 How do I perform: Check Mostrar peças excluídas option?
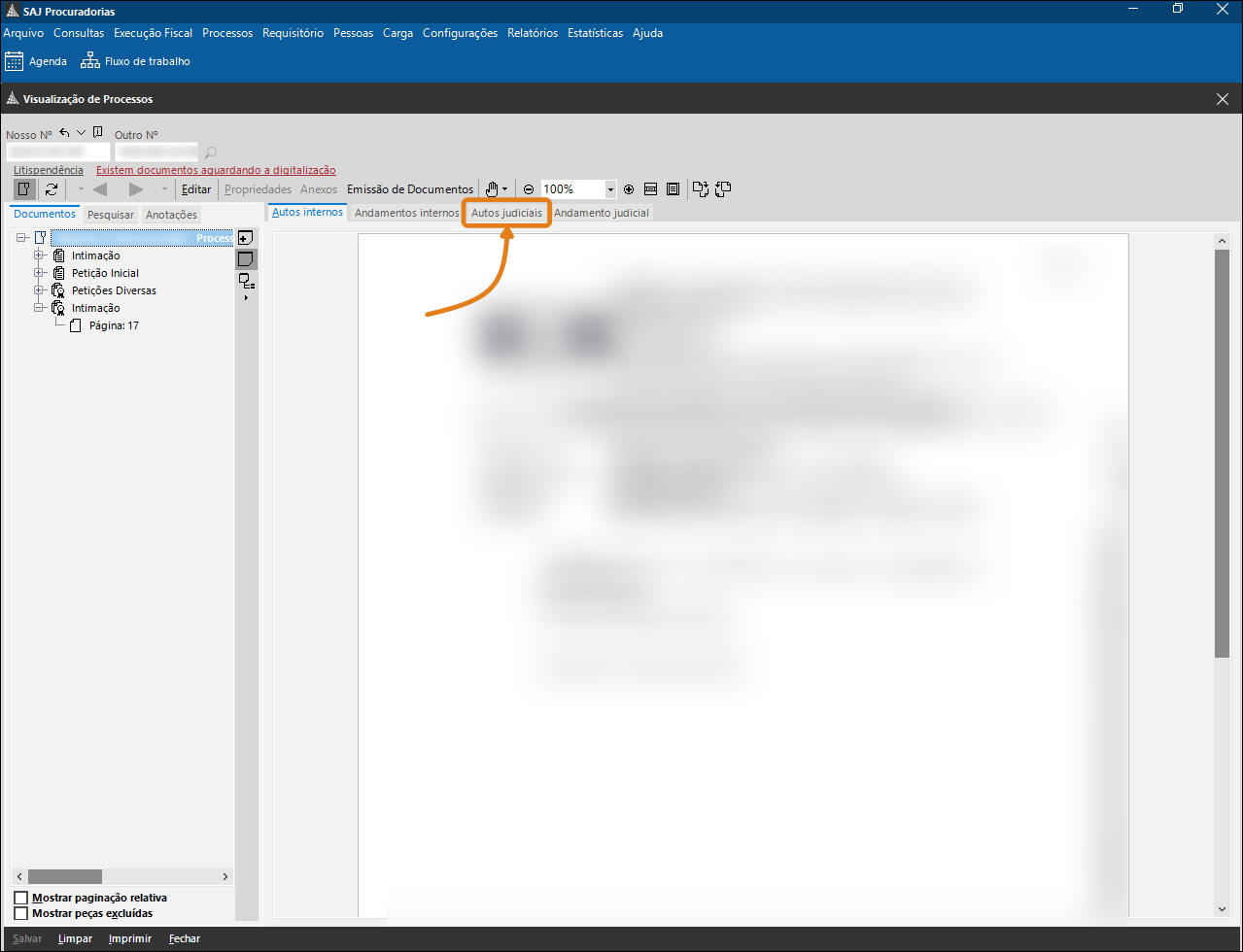pyautogui.click(x=21, y=913)
